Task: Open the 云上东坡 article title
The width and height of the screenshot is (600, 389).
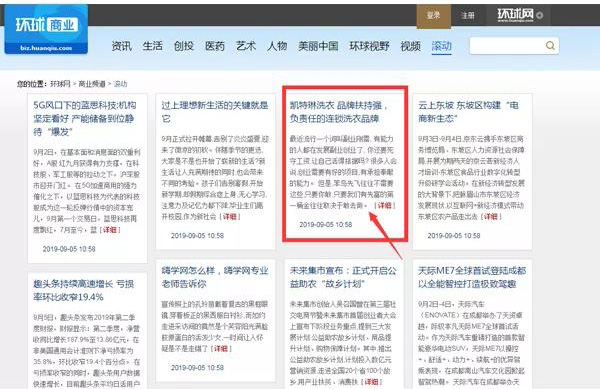Action: (x=468, y=112)
